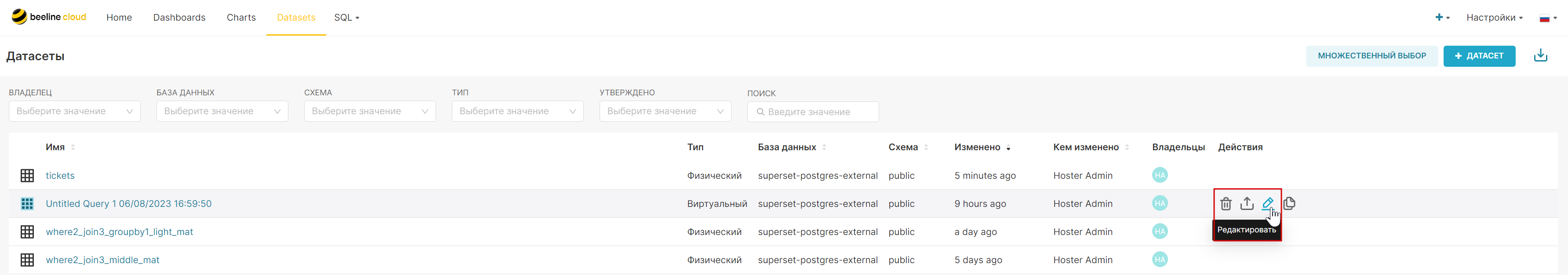
Task: Open the Charts tab
Action: click(x=241, y=18)
